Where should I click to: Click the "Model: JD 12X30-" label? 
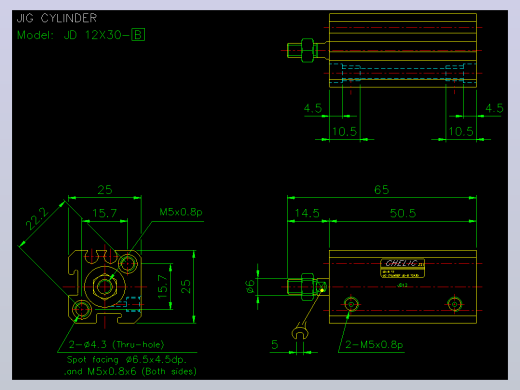(74, 35)
